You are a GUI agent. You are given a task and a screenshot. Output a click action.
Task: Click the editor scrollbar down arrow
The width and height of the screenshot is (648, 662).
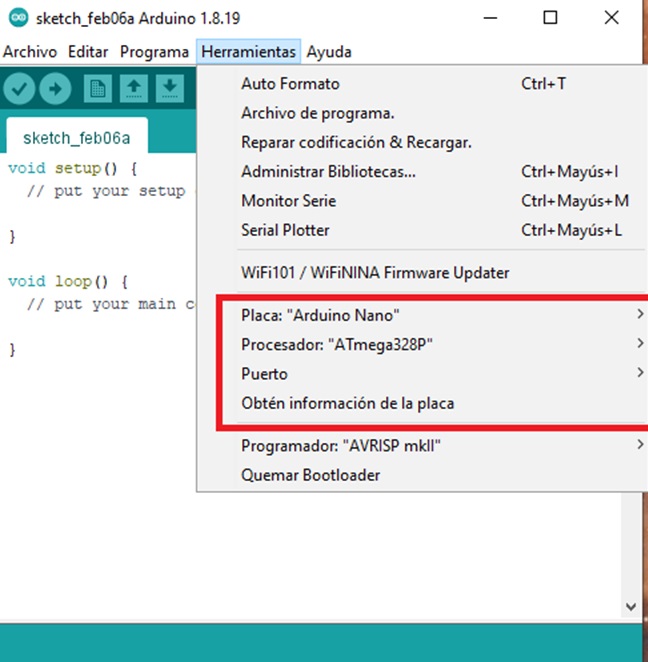631,606
